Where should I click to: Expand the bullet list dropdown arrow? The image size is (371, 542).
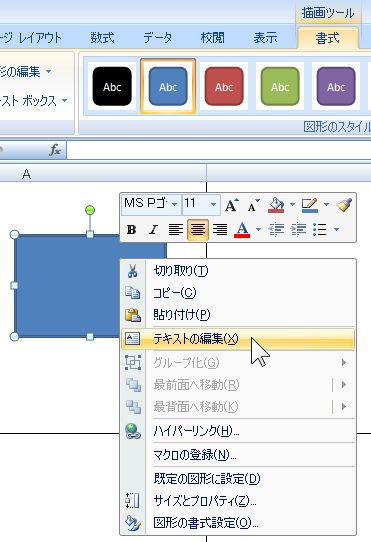pyautogui.click(x=336, y=229)
